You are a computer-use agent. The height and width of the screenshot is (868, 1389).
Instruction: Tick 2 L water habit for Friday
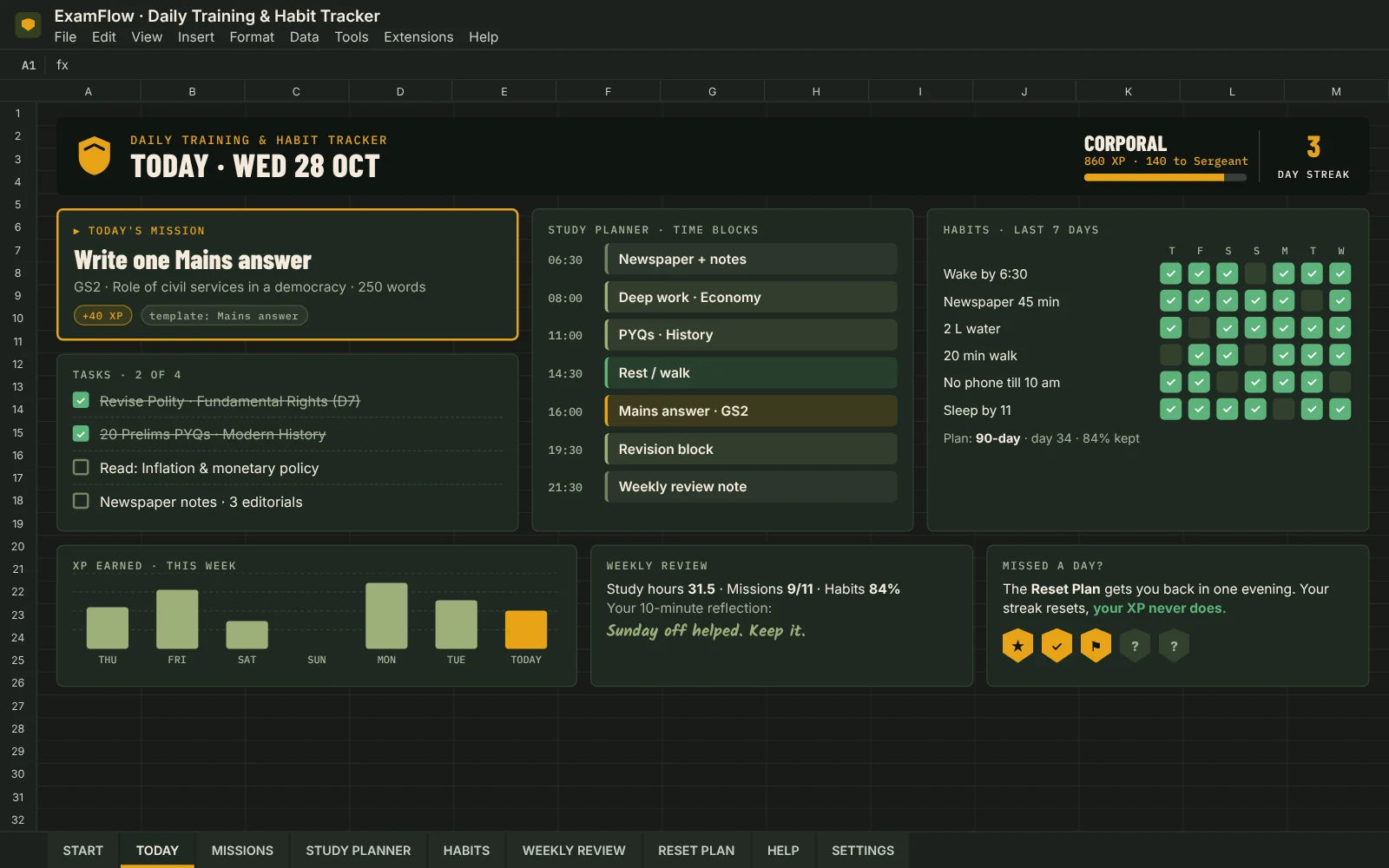[x=1199, y=328]
